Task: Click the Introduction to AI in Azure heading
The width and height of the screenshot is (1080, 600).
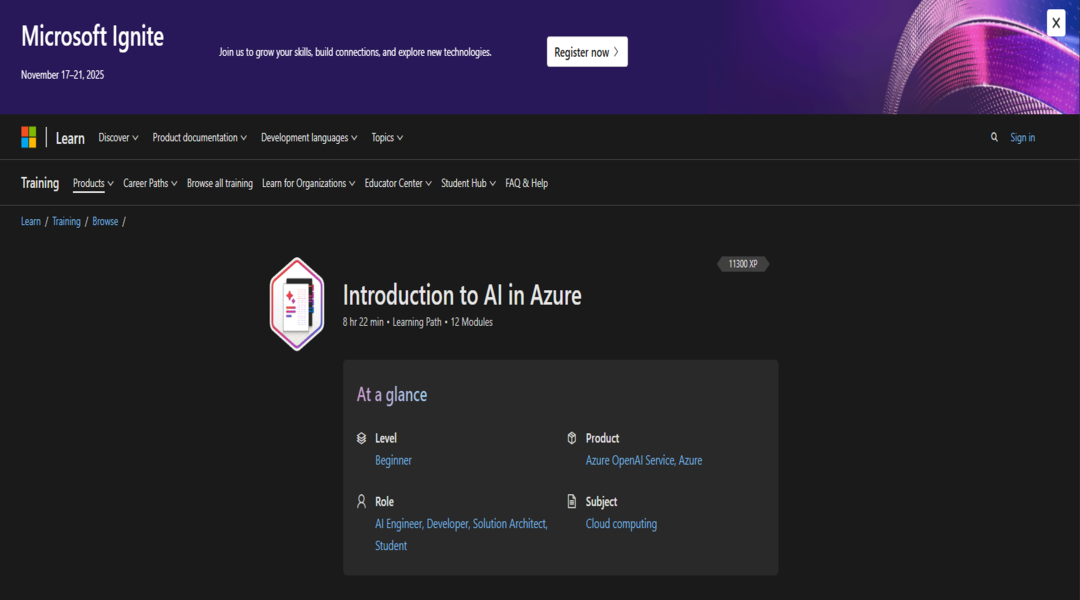Action: tap(462, 295)
